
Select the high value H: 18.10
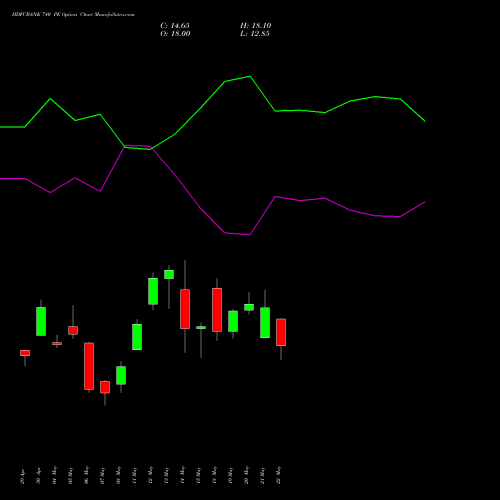point(256,26)
